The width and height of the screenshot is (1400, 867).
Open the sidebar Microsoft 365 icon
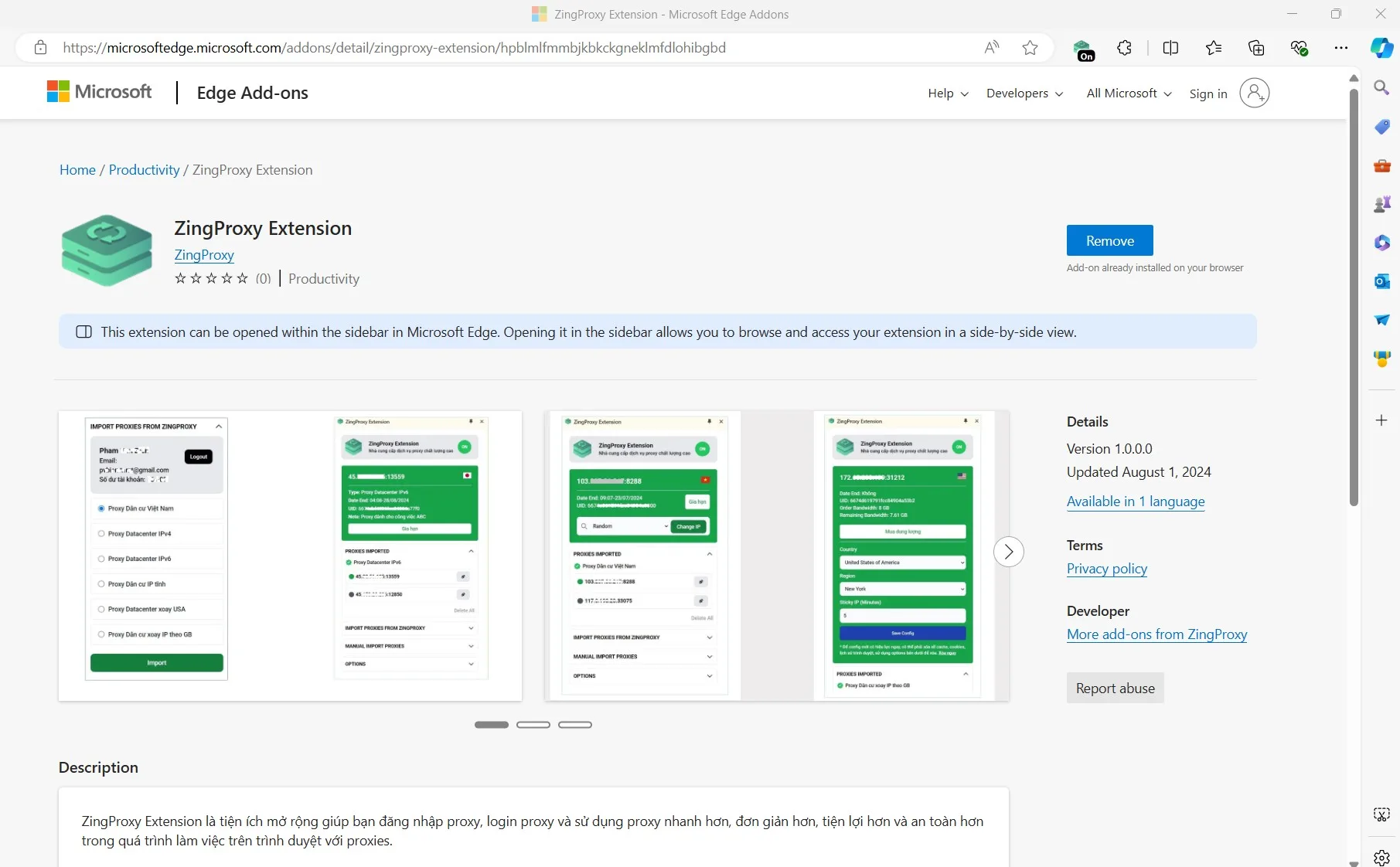click(x=1381, y=243)
